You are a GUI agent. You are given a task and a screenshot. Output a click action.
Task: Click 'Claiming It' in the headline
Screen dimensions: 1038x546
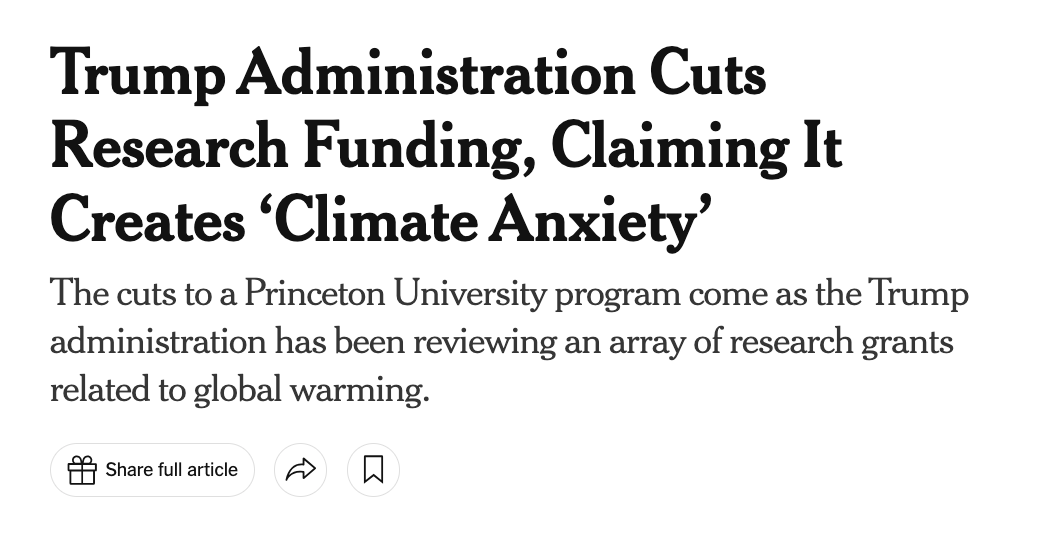[696, 147]
